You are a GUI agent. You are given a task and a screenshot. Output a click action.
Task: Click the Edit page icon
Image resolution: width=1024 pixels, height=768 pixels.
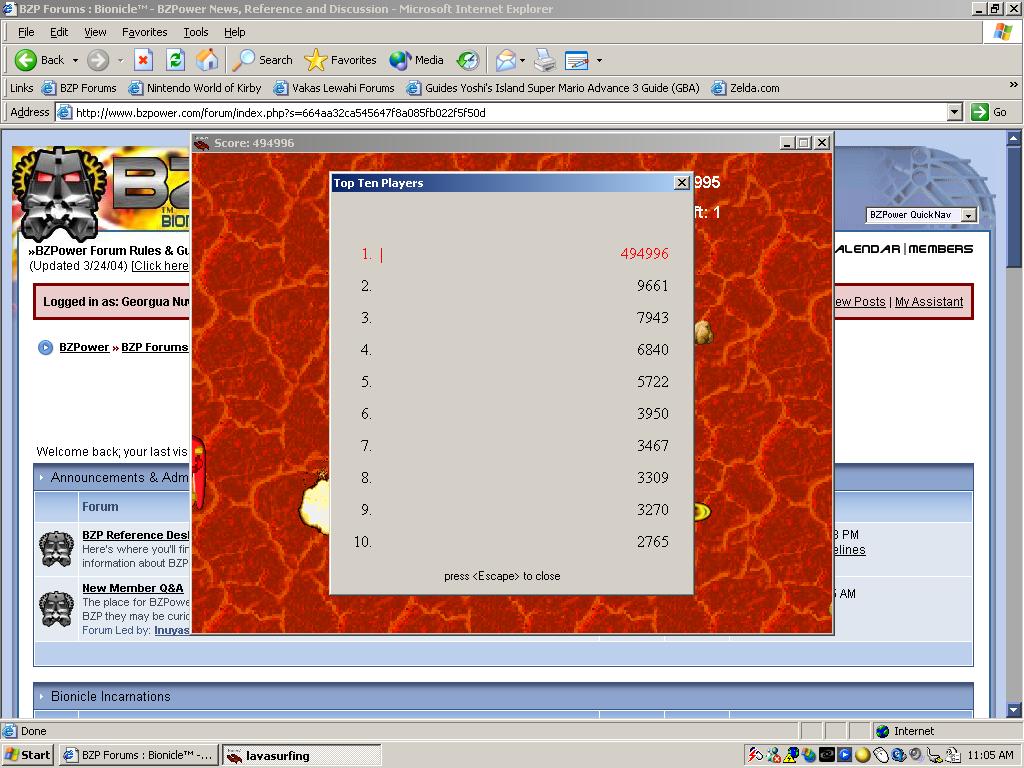pyautogui.click(x=577, y=60)
